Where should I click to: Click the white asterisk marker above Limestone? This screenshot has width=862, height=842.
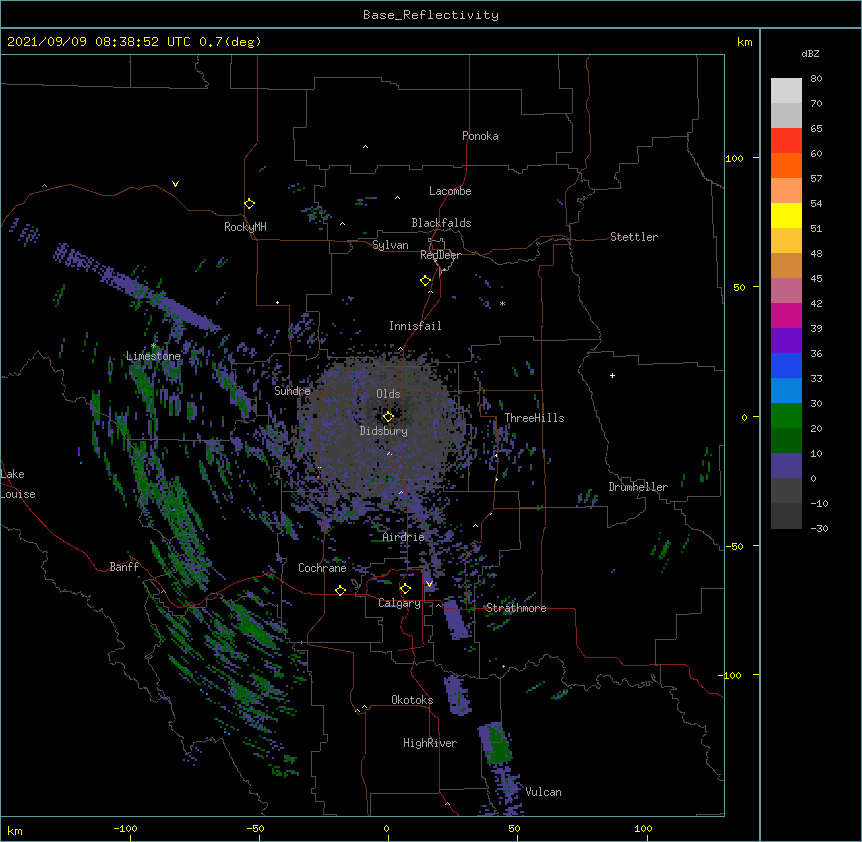(153, 346)
